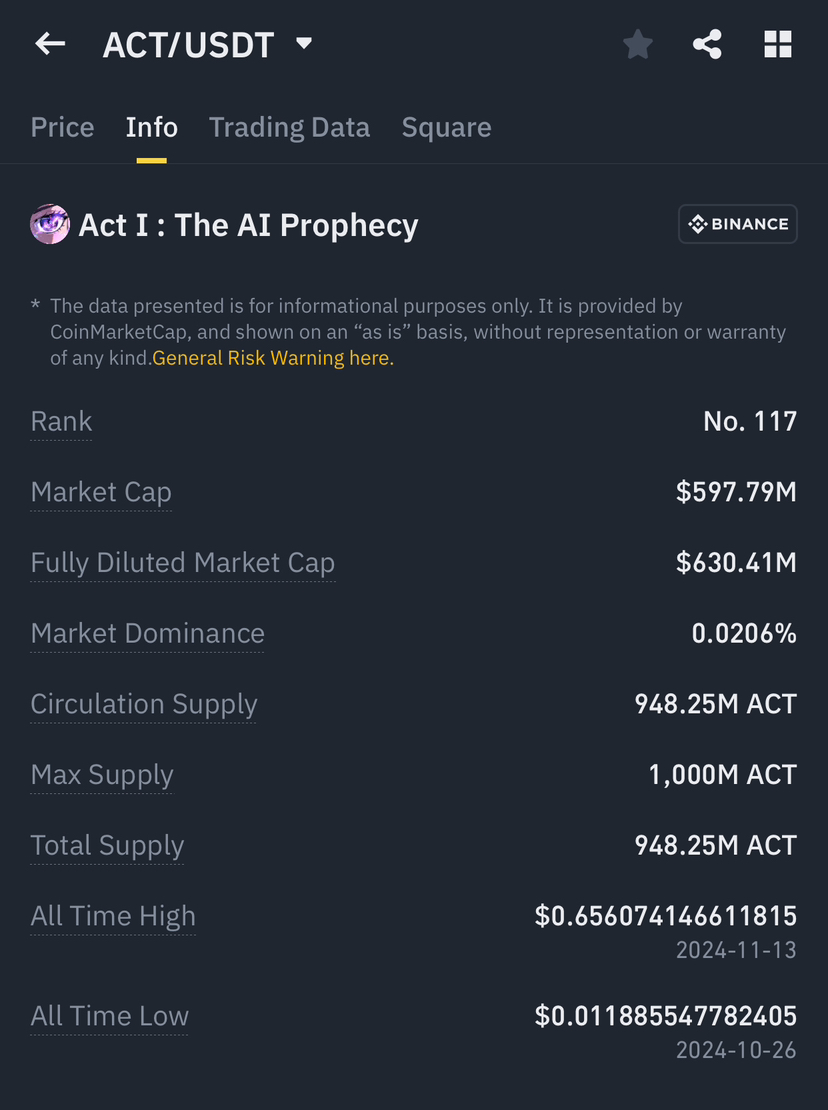Tap the All Time High label

point(113,916)
